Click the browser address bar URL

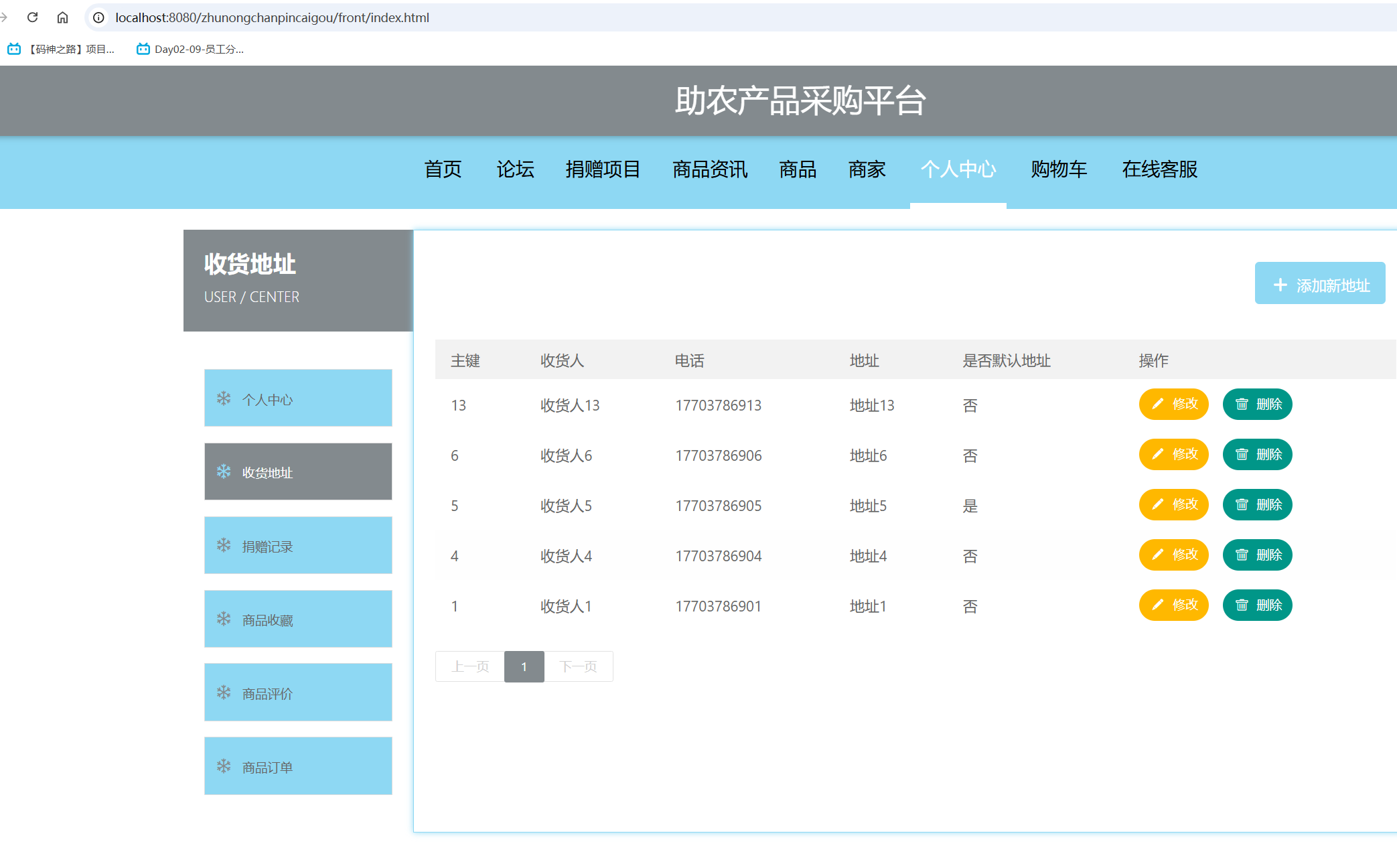(272, 17)
